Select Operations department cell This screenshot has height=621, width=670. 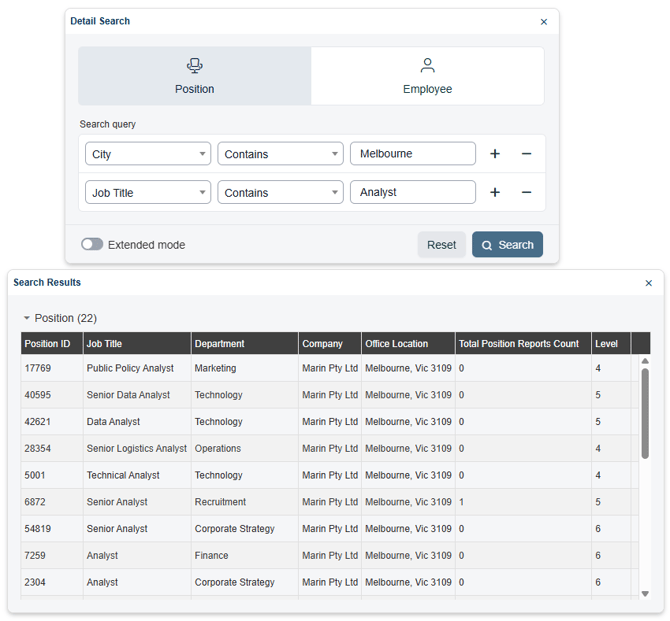coord(245,448)
